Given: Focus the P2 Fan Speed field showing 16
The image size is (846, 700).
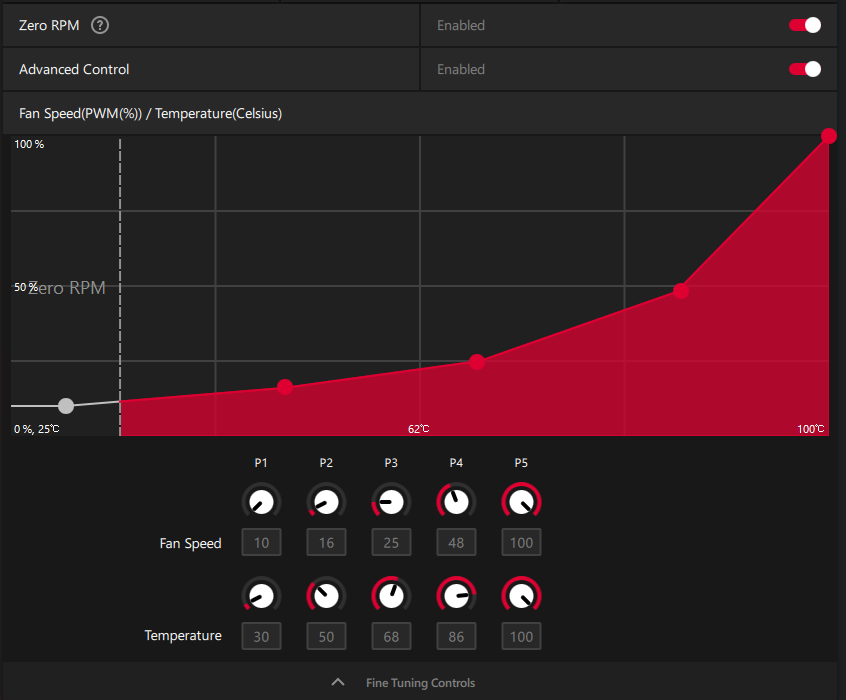Looking at the screenshot, I should coord(326,542).
